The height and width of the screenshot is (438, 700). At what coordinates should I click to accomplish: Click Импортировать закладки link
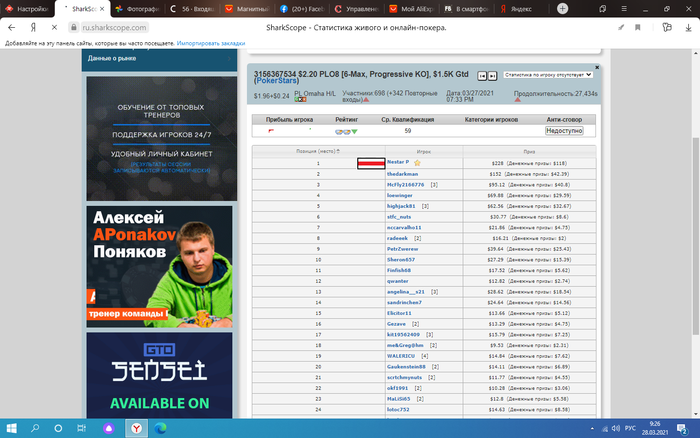click(x=211, y=43)
